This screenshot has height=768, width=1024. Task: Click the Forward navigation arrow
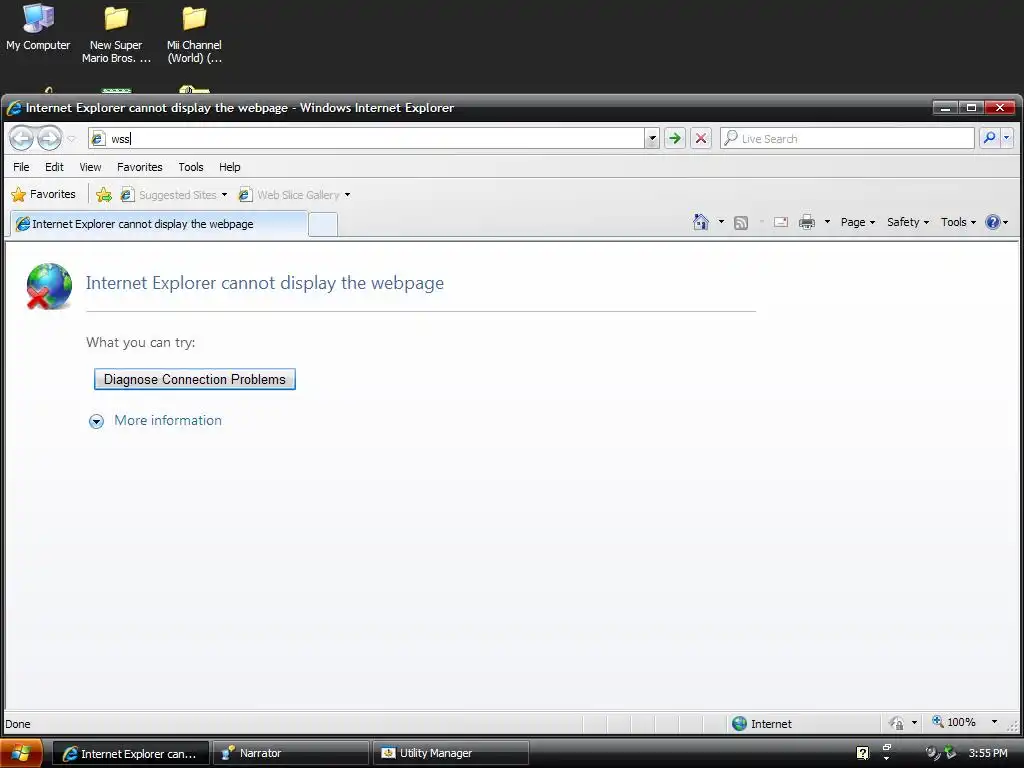click(x=49, y=138)
